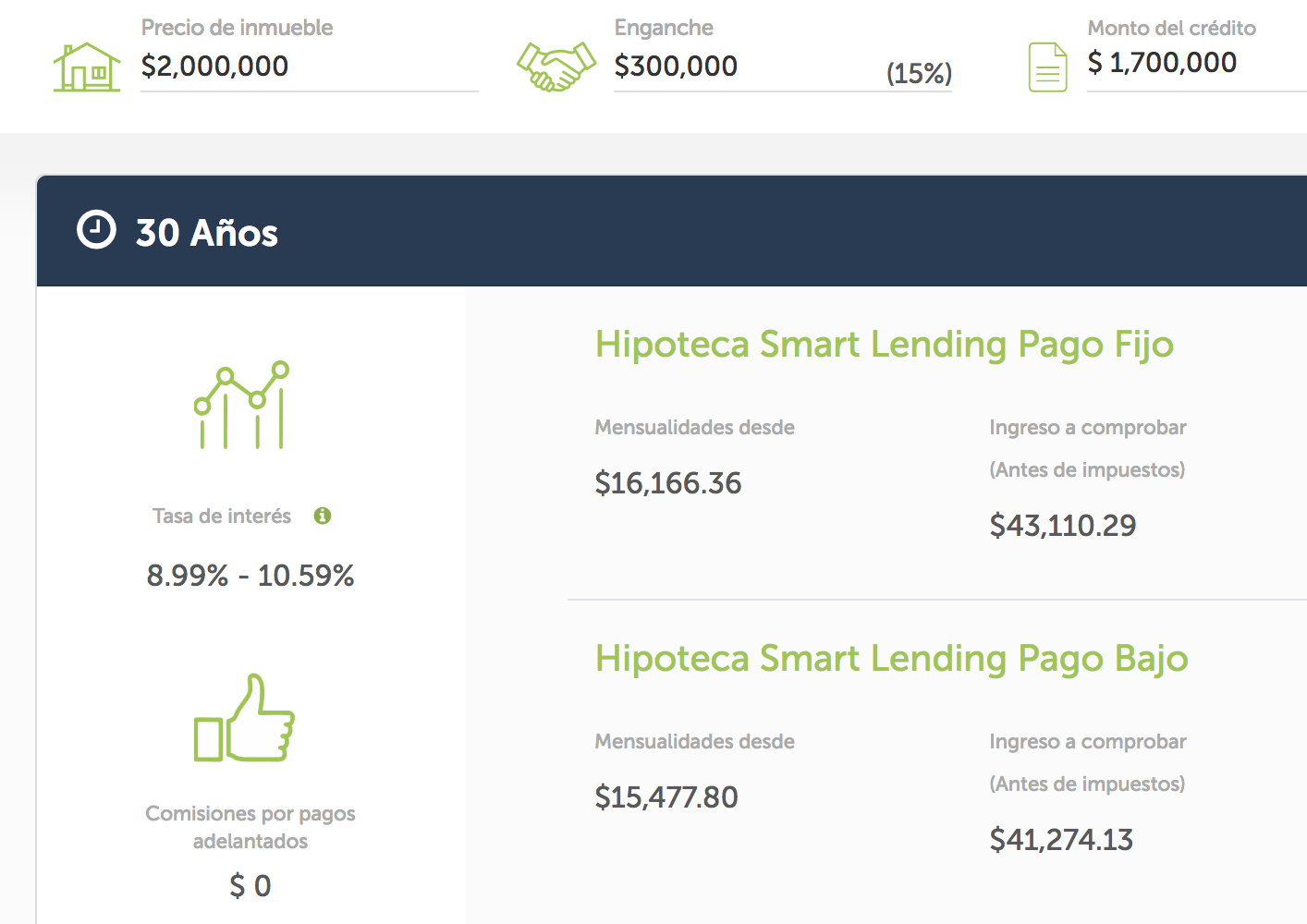Viewport: 1307px width, 924px height.
Task: Click the (15%) enganche percentage
Action: click(x=919, y=73)
